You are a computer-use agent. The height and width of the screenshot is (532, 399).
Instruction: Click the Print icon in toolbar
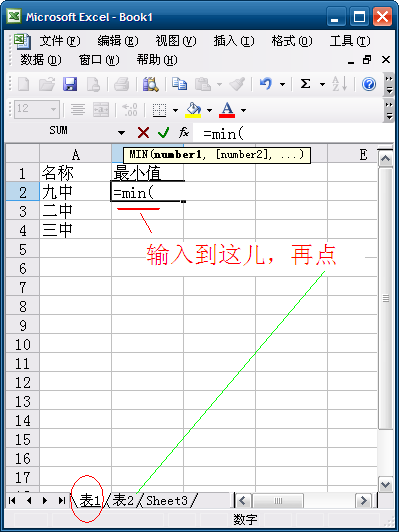click(x=121, y=84)
